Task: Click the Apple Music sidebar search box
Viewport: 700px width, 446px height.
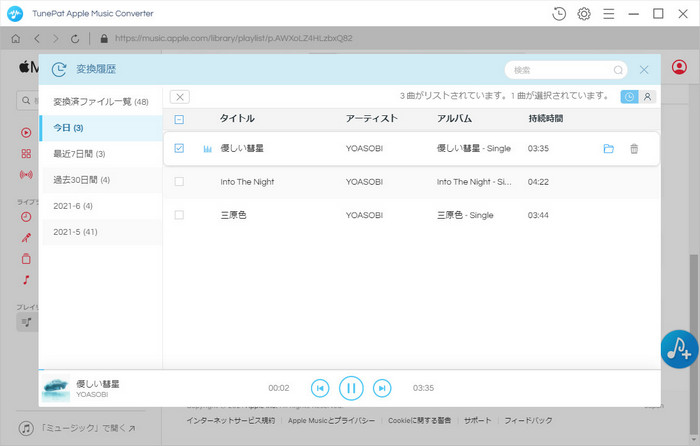Action: tap(28, 101)
